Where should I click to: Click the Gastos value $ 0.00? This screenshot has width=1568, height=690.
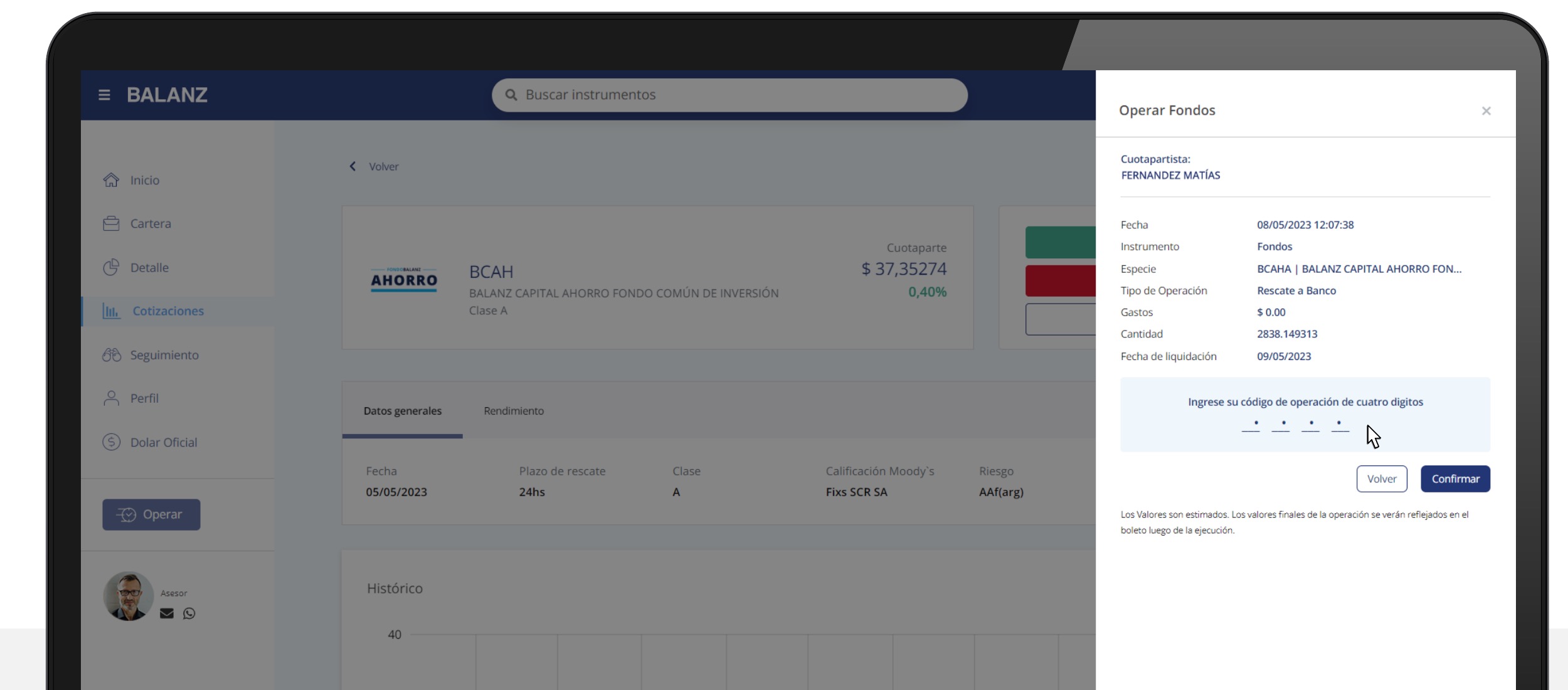coord(1271,312)
